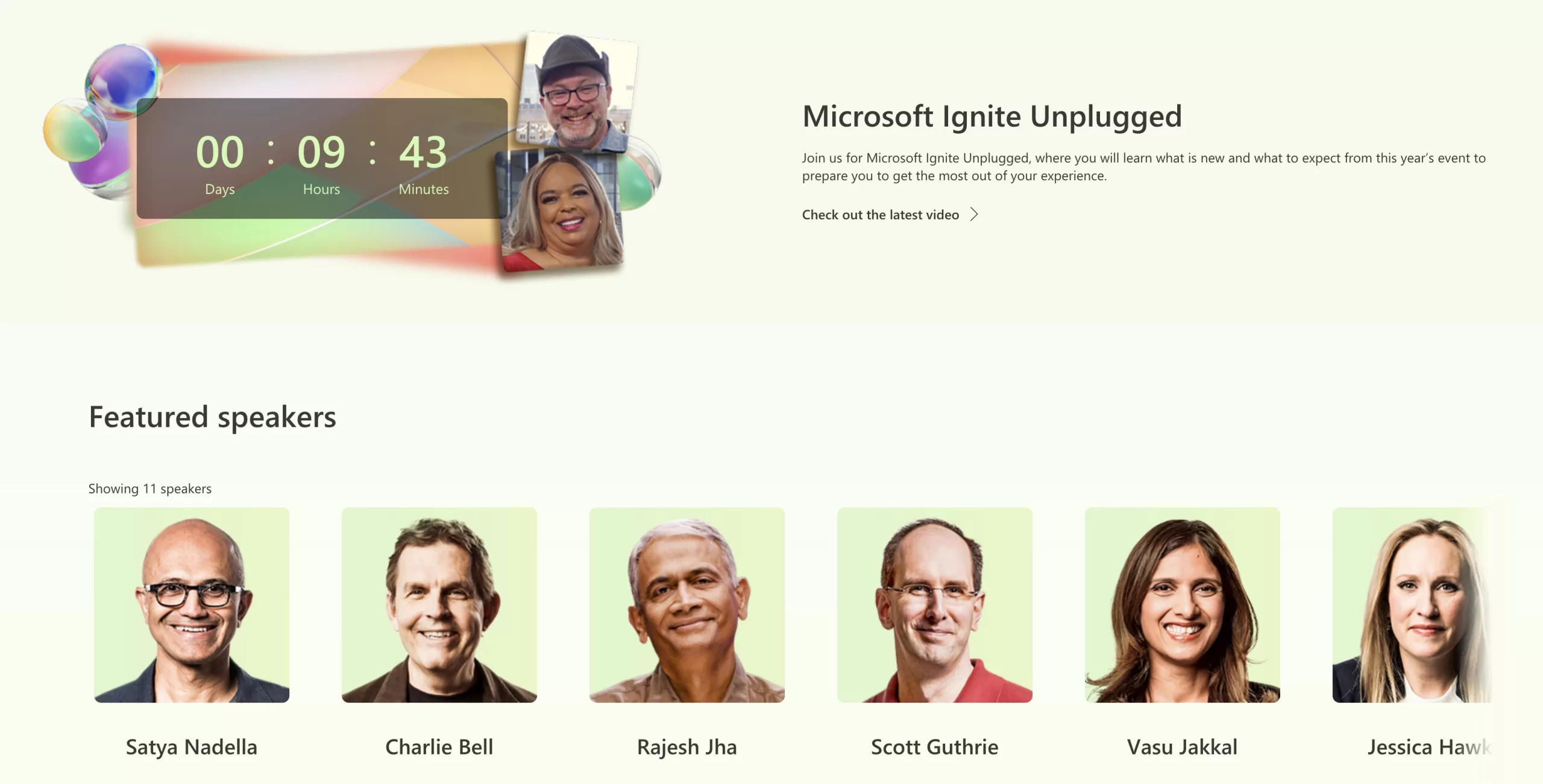Open Rajesh Jha's speaker photo
This screenshot has width=1543, height=784.
(x=687, y=605)
